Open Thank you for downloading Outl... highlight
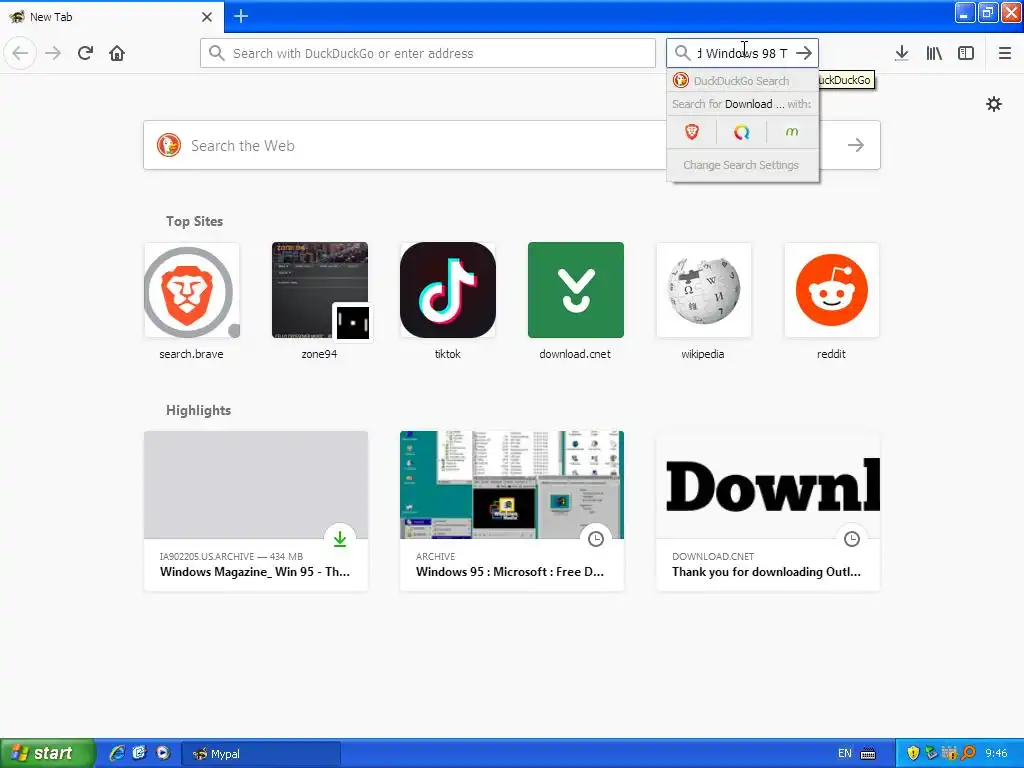This screenshot has width=1024, height=768. pyautogui.click(x=767, y=511)
